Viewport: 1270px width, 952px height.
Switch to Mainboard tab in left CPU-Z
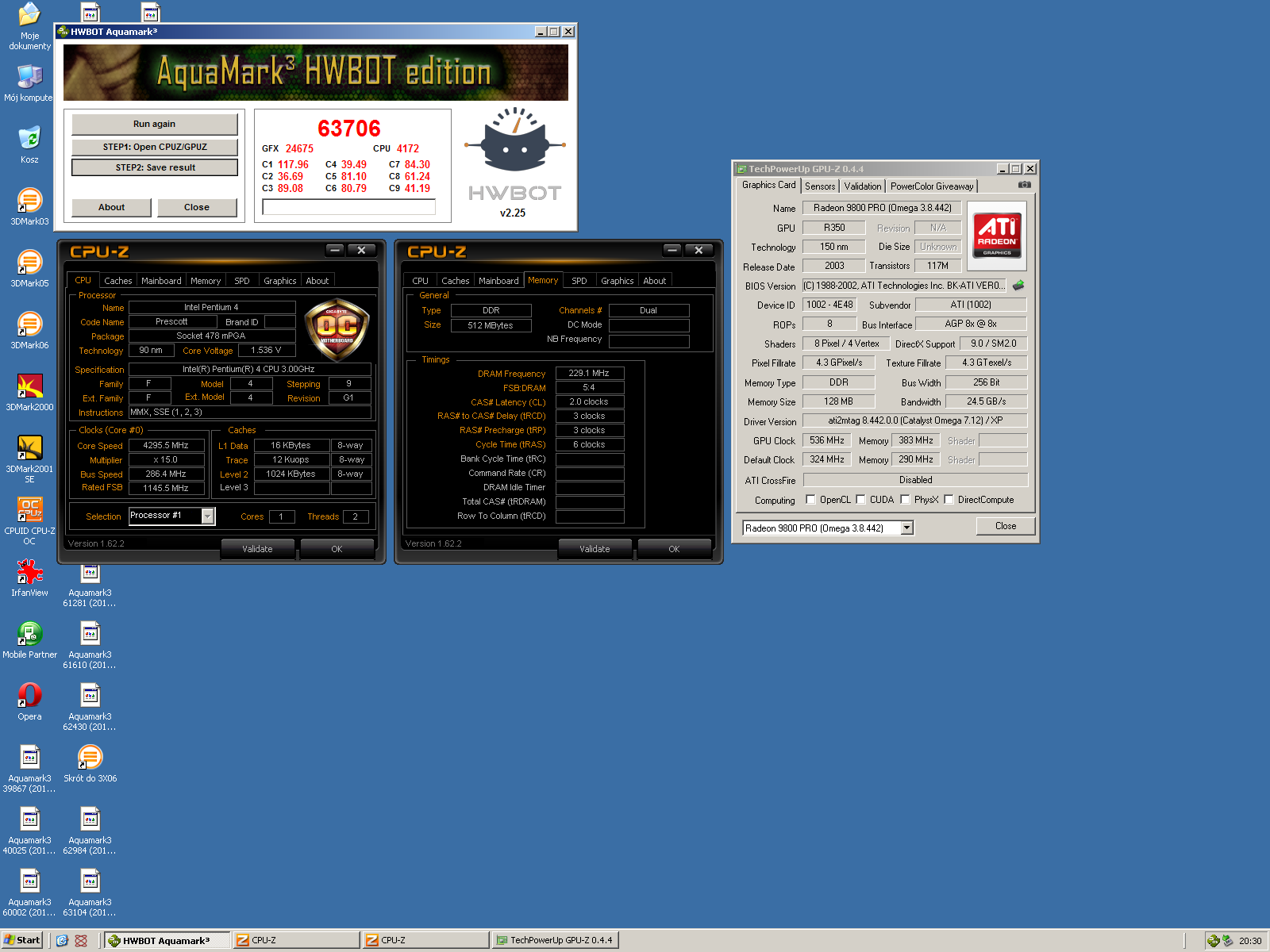[161, 281]
